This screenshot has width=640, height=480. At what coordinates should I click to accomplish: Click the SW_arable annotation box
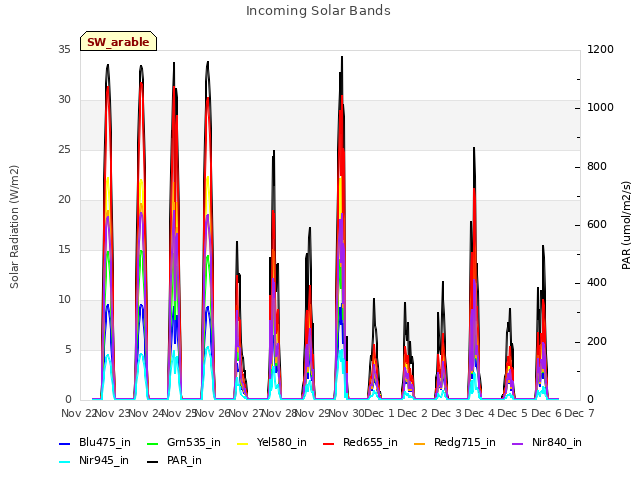(x=118, y=41)
